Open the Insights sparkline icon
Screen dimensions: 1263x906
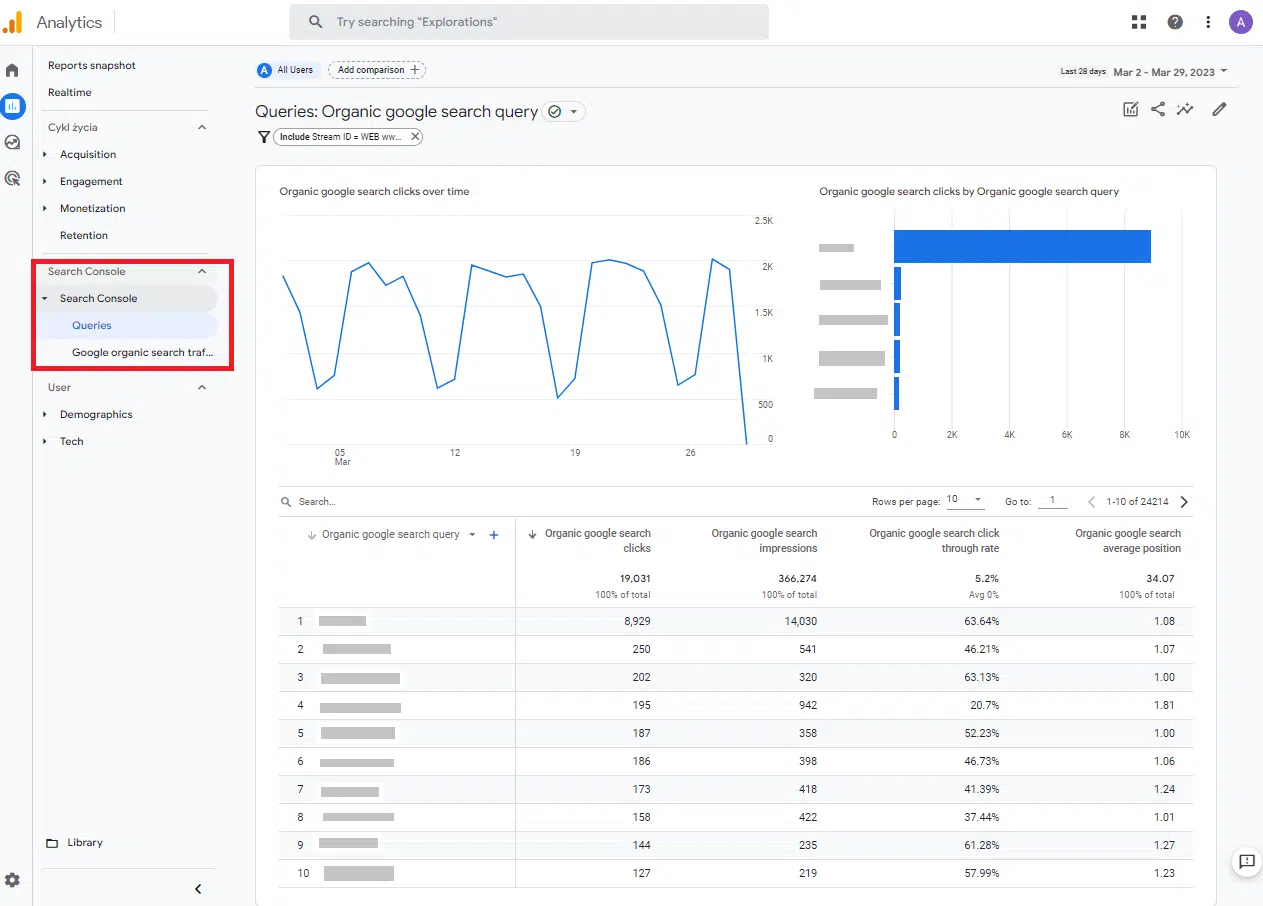1185,110
